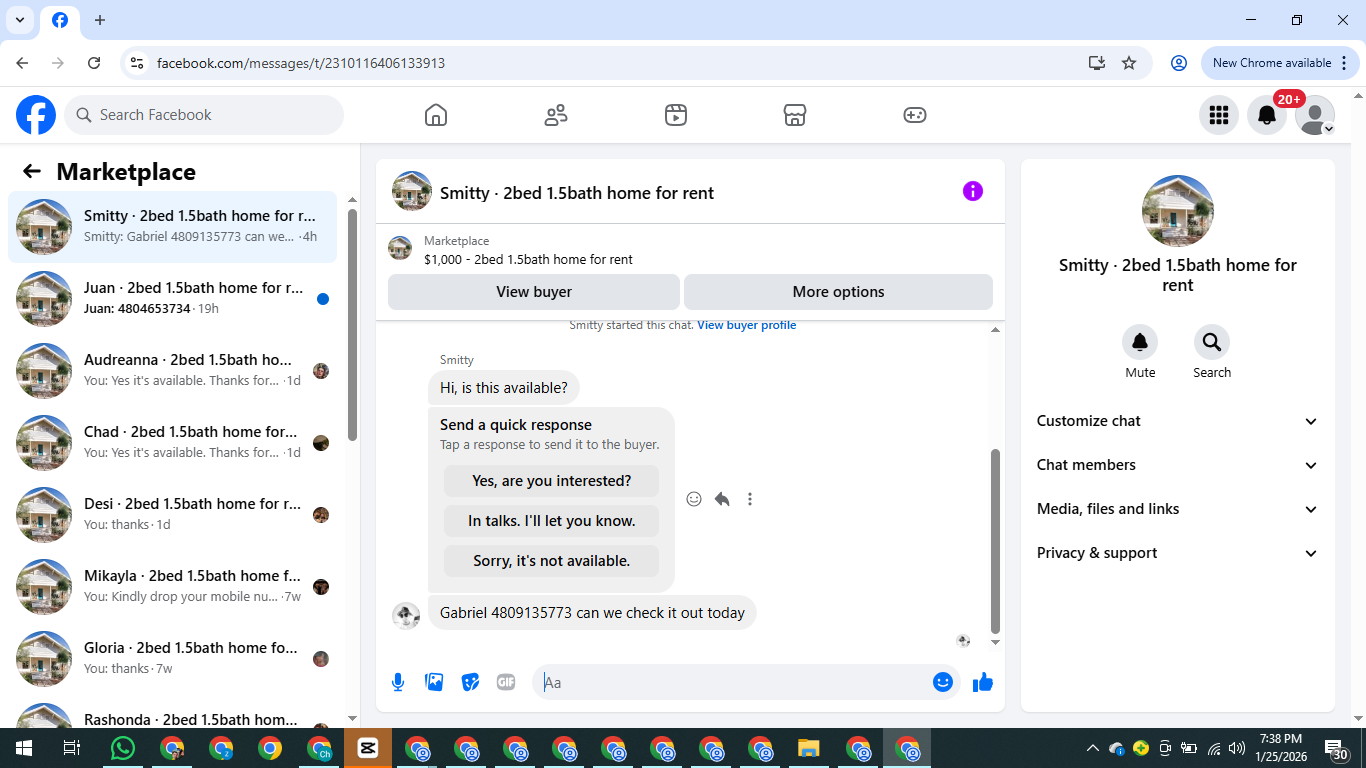Send quick response 'Sorry, it's not available.'
Viewport: 1366px width, 768px height.
coord(552,561)
